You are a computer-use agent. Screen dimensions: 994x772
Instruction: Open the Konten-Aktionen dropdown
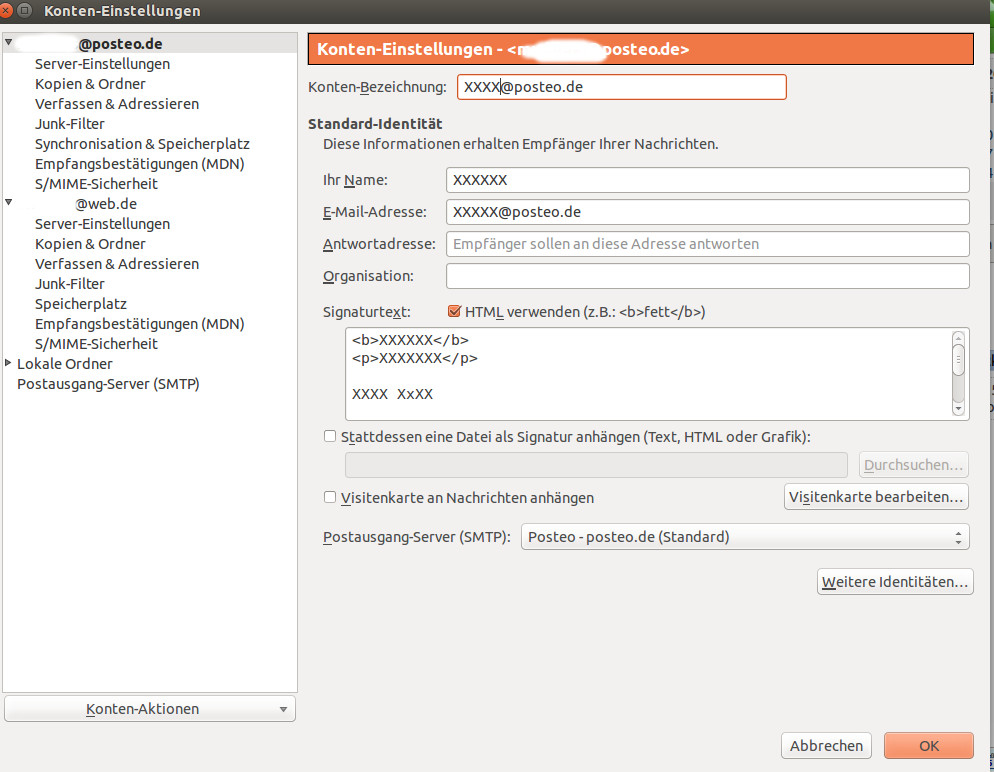click(x=150, y=709)
